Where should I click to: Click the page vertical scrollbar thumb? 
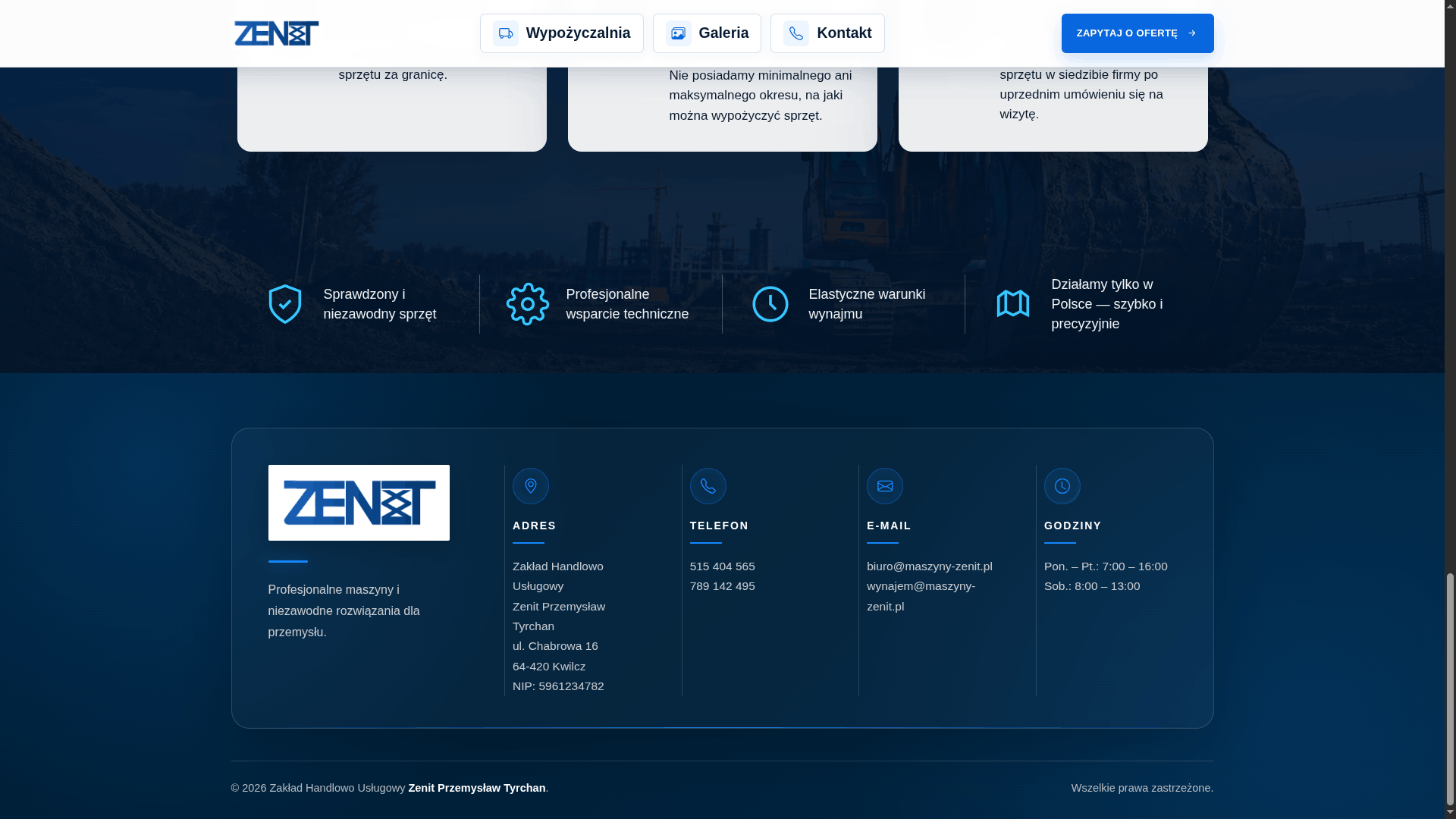pyautogui.click(x=1450, y=689)
